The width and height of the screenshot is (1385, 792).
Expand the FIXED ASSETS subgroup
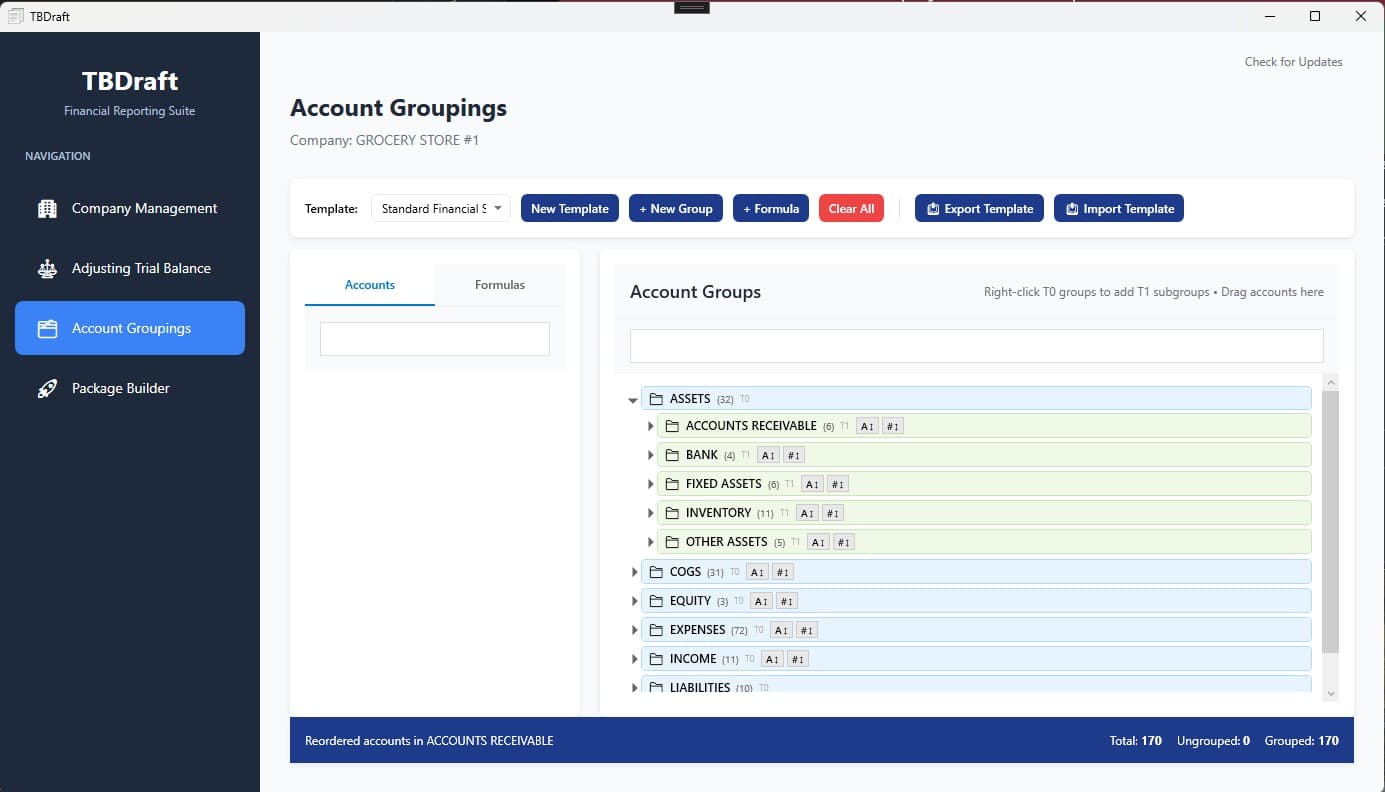pyautogui.click(x=651, y=484)
